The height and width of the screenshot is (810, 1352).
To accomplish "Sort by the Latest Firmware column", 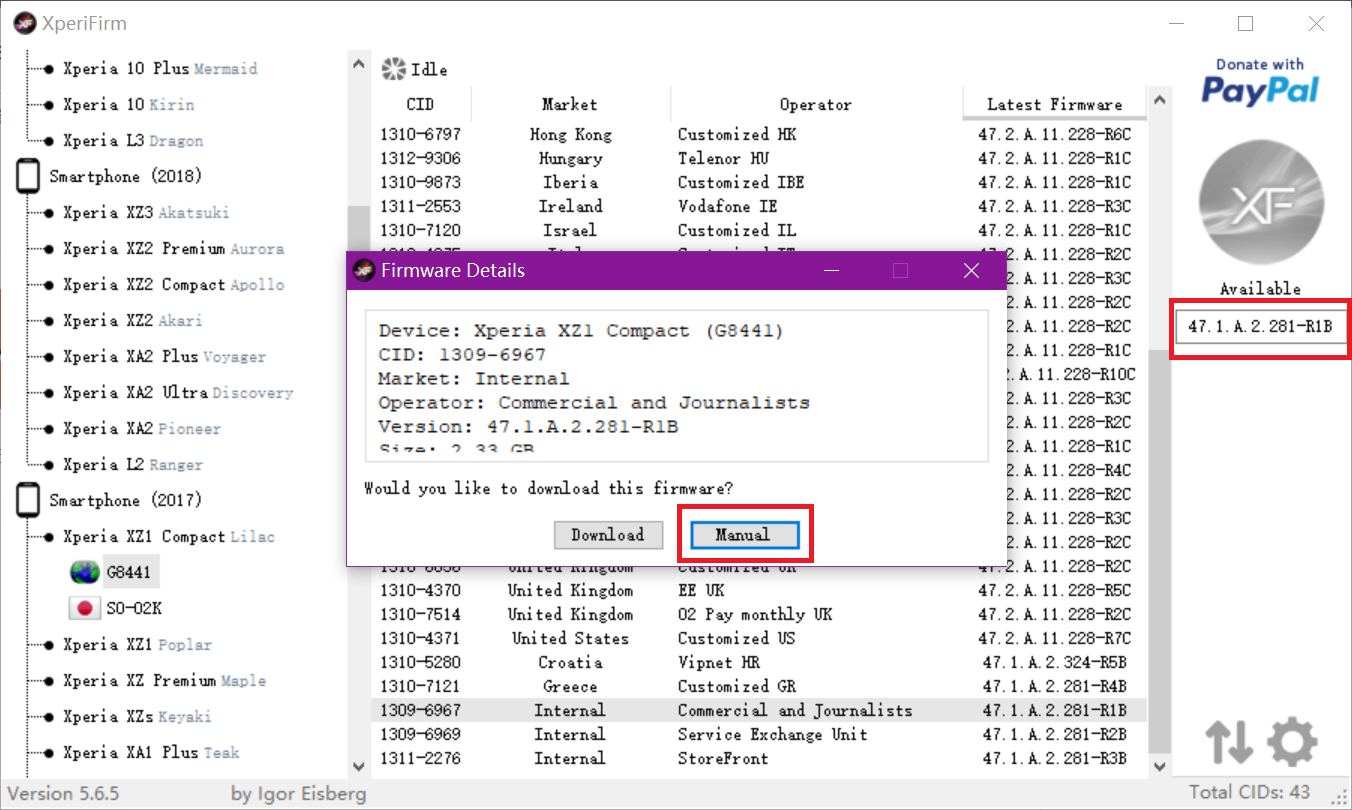I will click(1054, 104).
